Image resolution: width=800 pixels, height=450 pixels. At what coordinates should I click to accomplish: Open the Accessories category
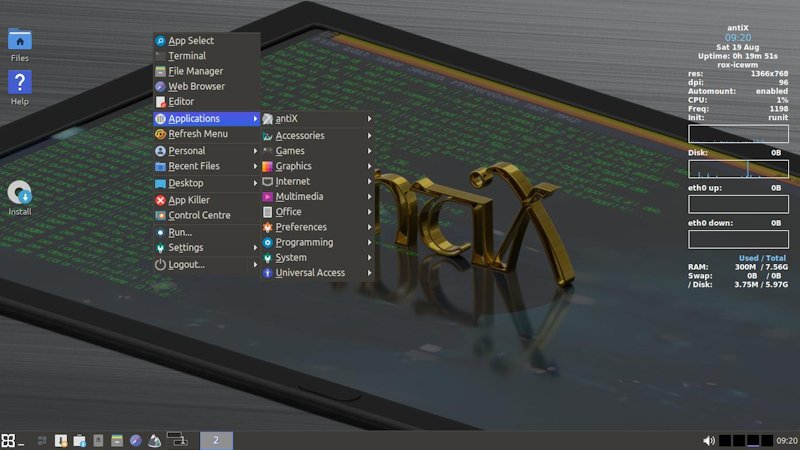[x=317, y=136]
